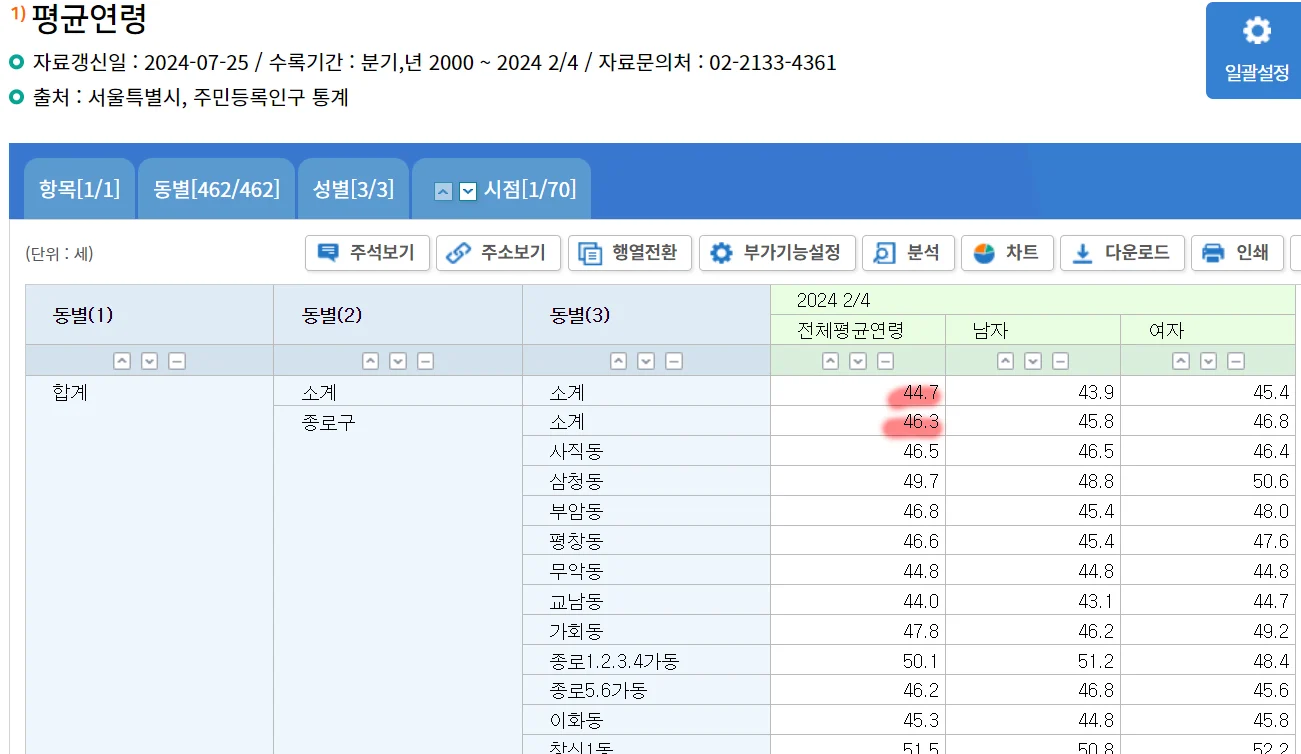Screen dimensions: 1301x754
Task: Sort 여자 column descending with down arrow
Action: coord(1209,361)
